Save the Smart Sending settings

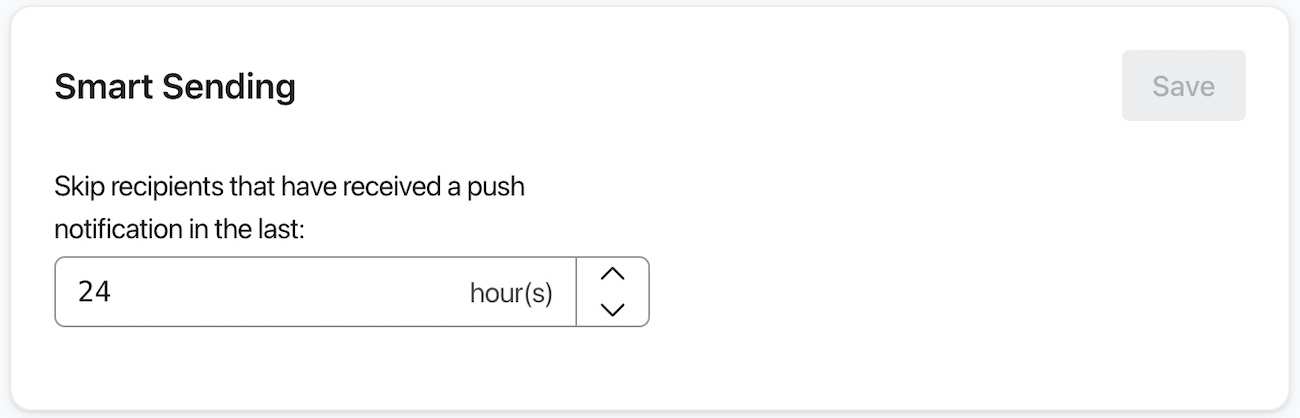pyautogui.click(x=1183, y=86)
